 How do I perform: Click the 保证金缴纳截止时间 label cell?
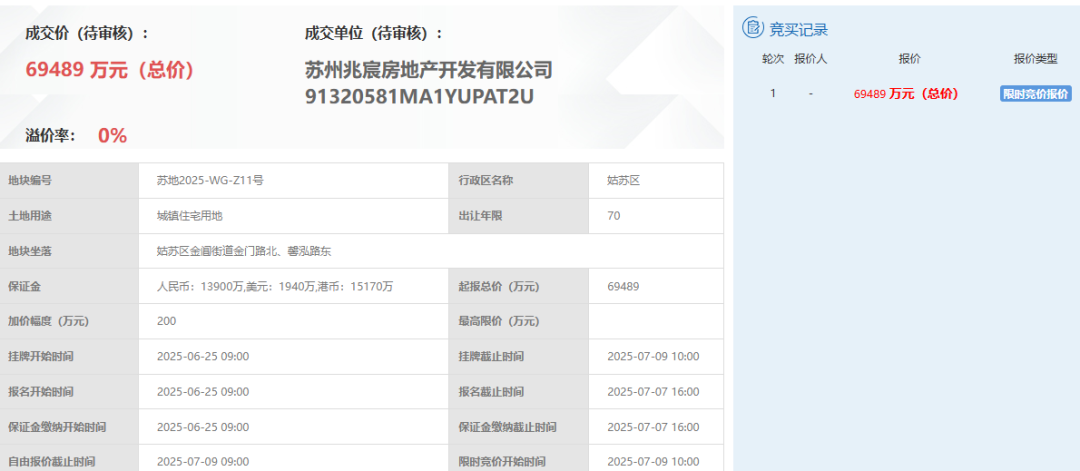(519, 427)
